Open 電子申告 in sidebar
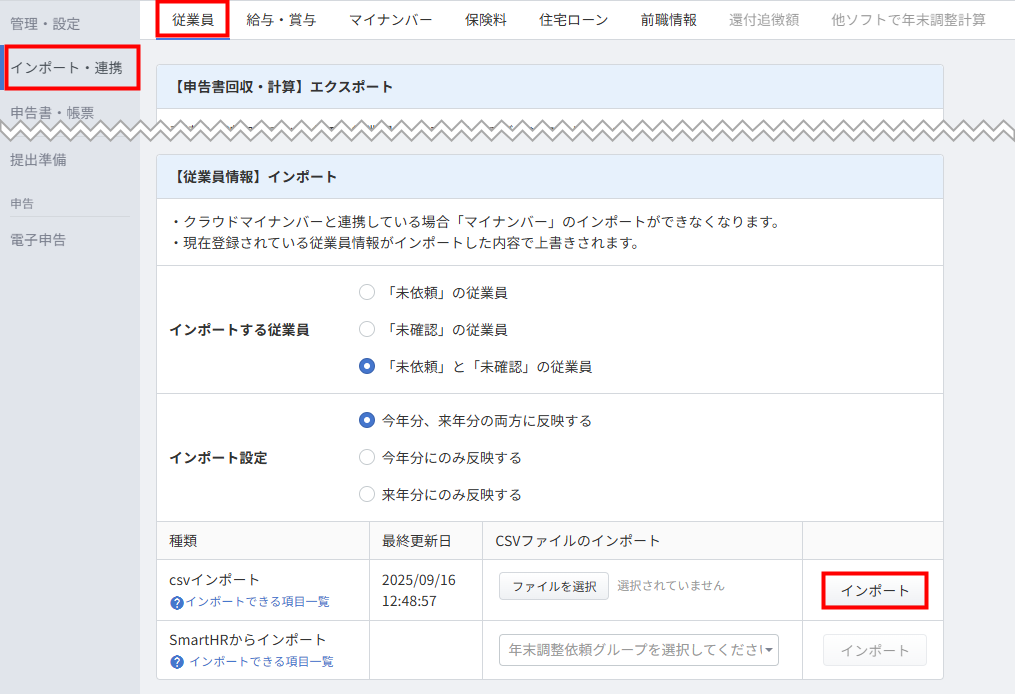Viewport: 1015px width, 694px height. click(x=38, y=240)
